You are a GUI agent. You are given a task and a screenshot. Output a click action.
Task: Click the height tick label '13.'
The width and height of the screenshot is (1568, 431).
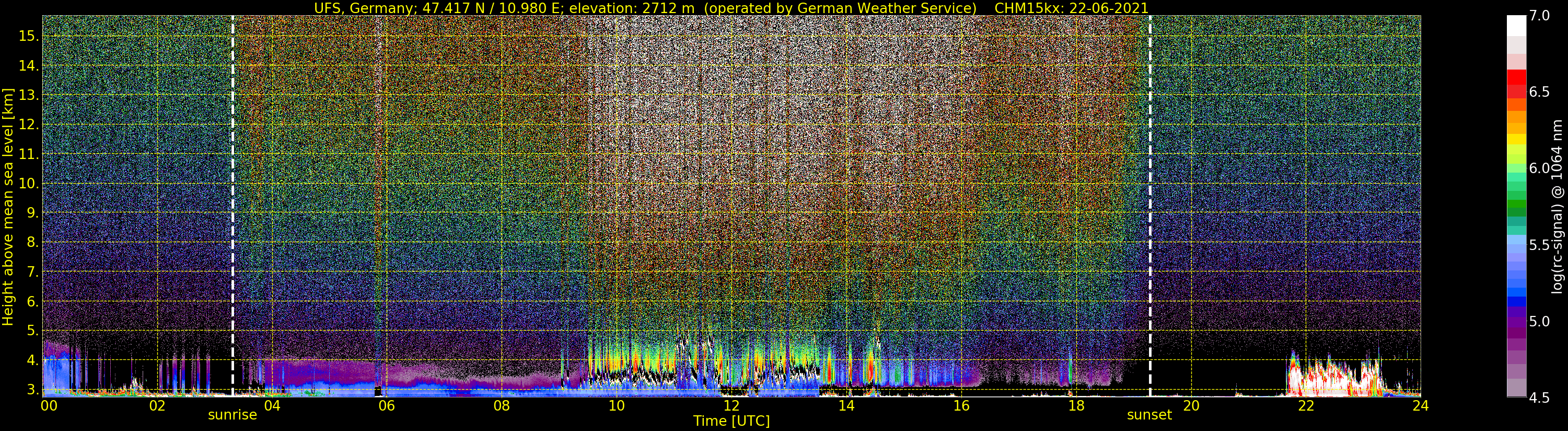(29, 95)
